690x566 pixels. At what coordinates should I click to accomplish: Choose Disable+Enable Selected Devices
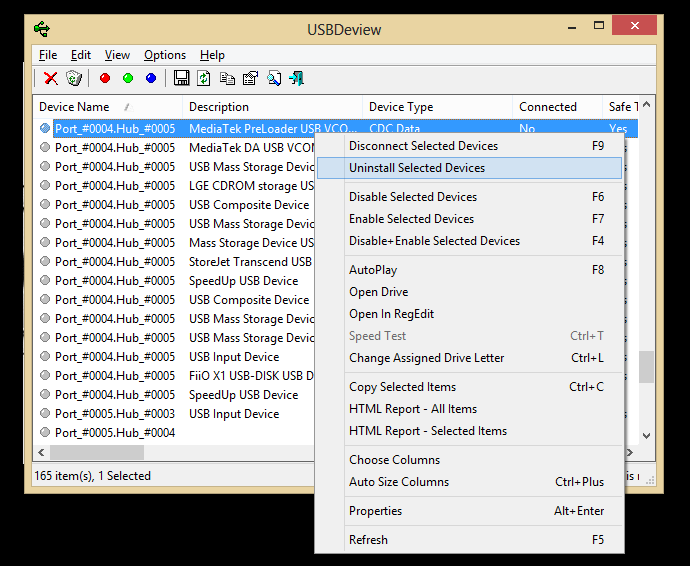469,241
